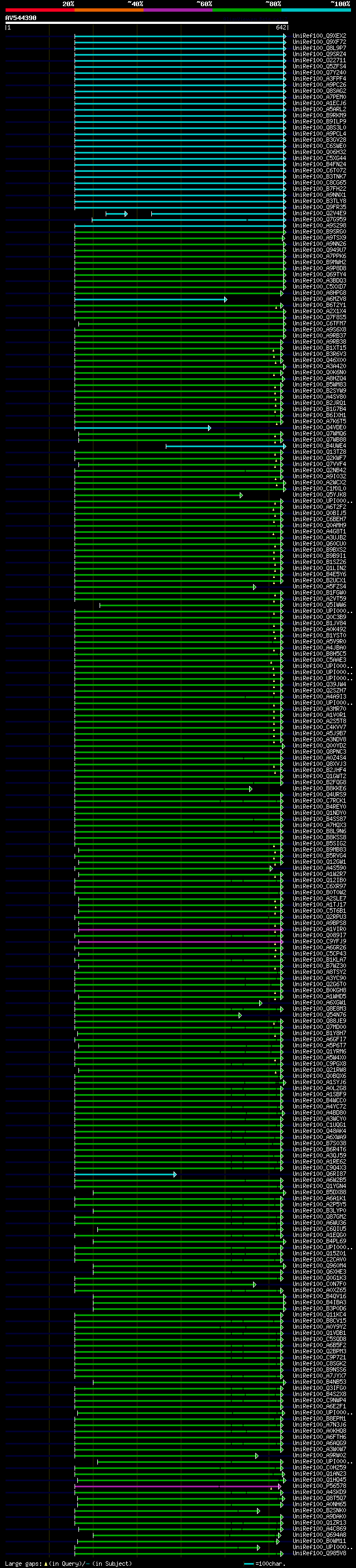Open hit UniRef100_Q5YJR8
Image resolution: width=356 pixels, height=1568 pixels.
[x=319, y=495]
